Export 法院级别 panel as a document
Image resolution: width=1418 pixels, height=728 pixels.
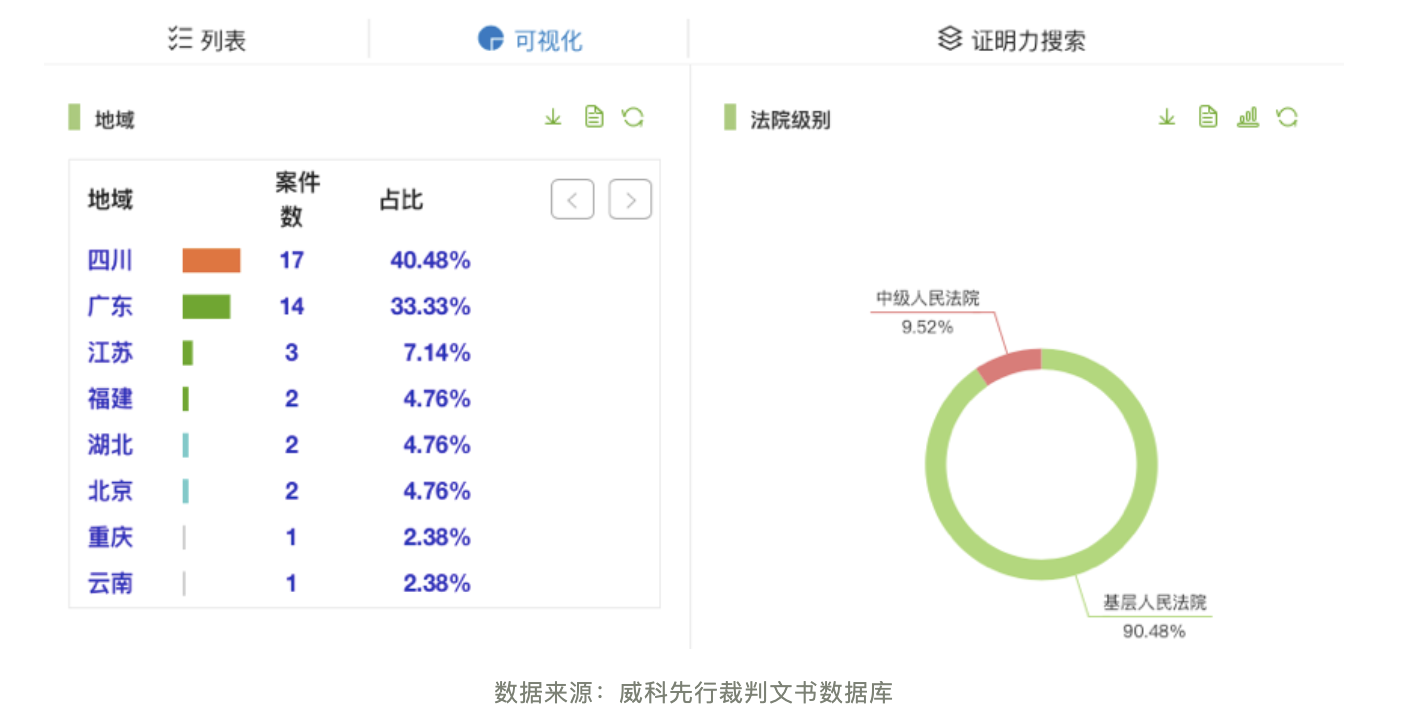(x=1208, y=118)
